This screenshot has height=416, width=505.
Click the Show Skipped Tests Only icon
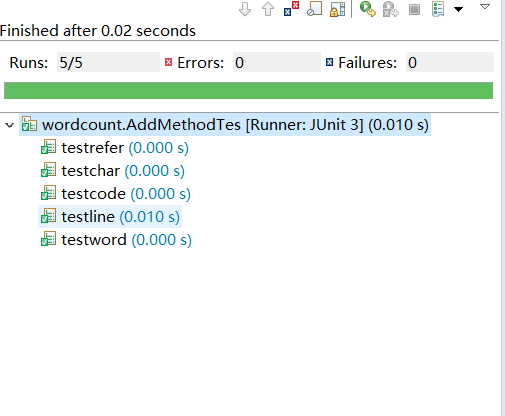[314, 9]
